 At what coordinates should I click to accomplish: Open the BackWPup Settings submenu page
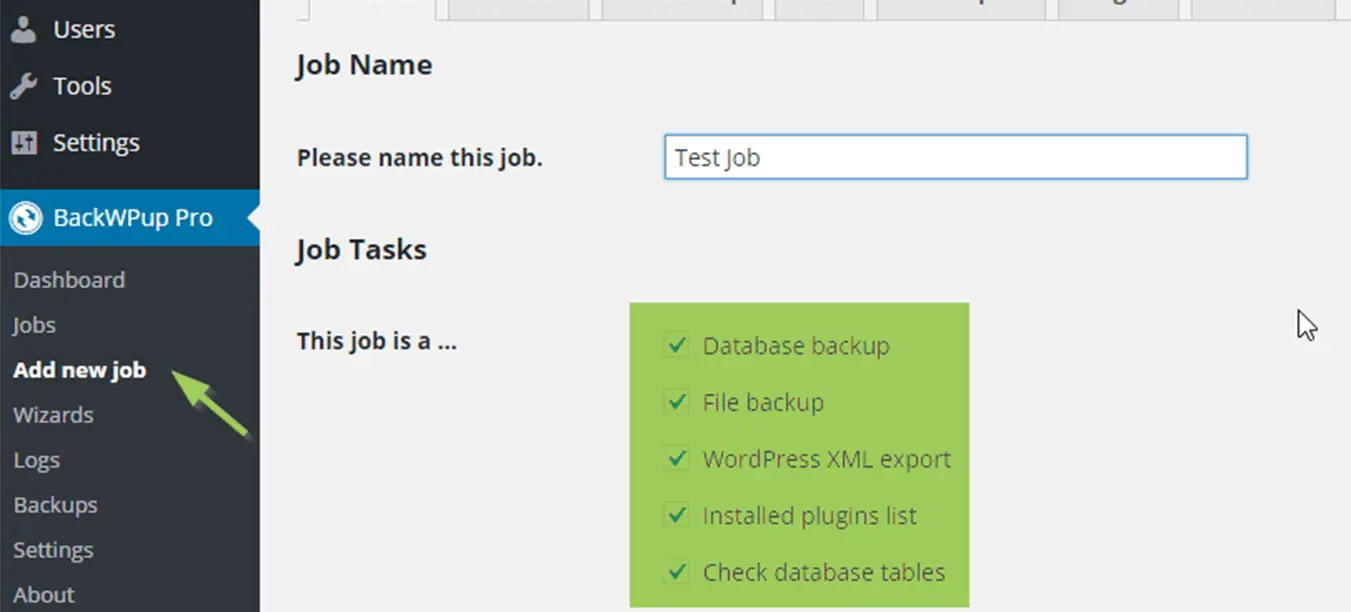coord(53,550)
